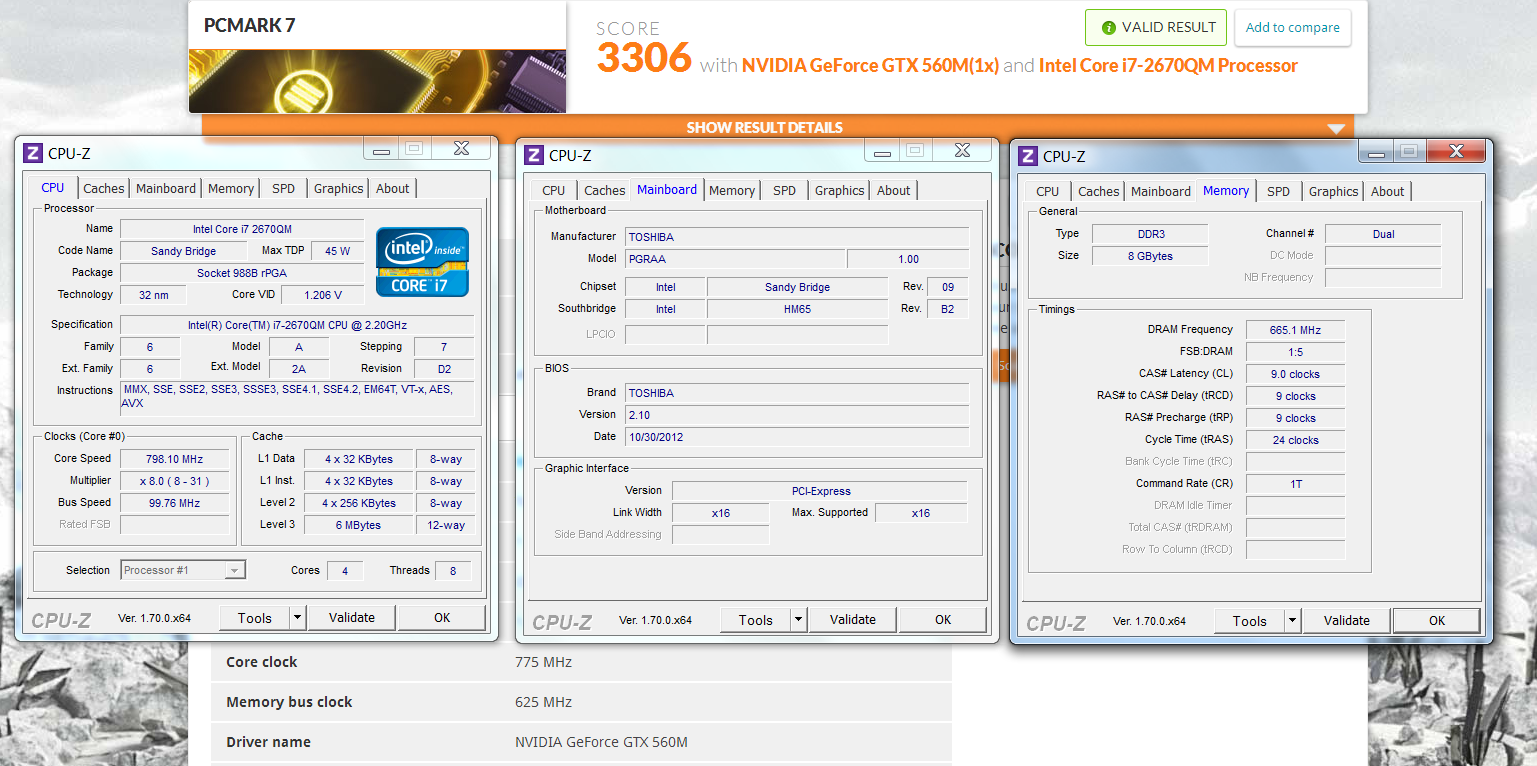
Task: Click Tools button in right CPU-Z window
Action: click(x=1249, y=621)
